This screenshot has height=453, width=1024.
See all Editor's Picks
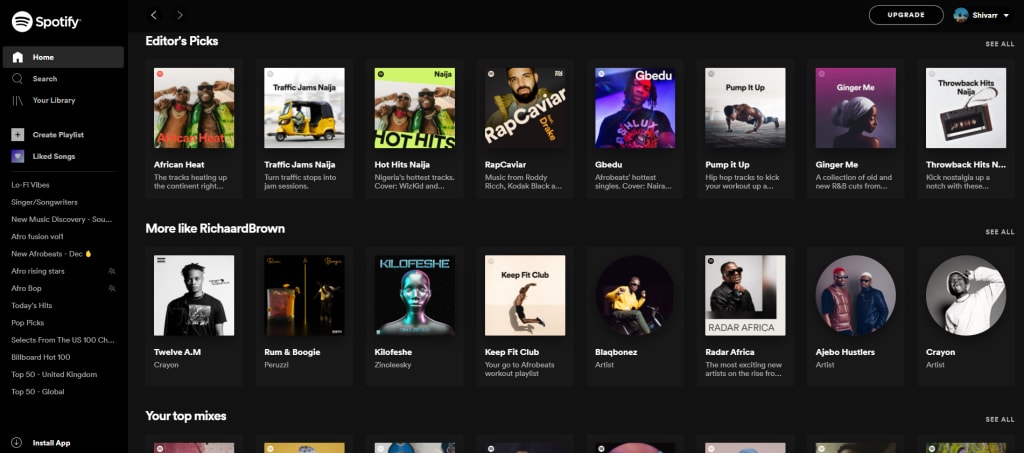(1000, 44)
